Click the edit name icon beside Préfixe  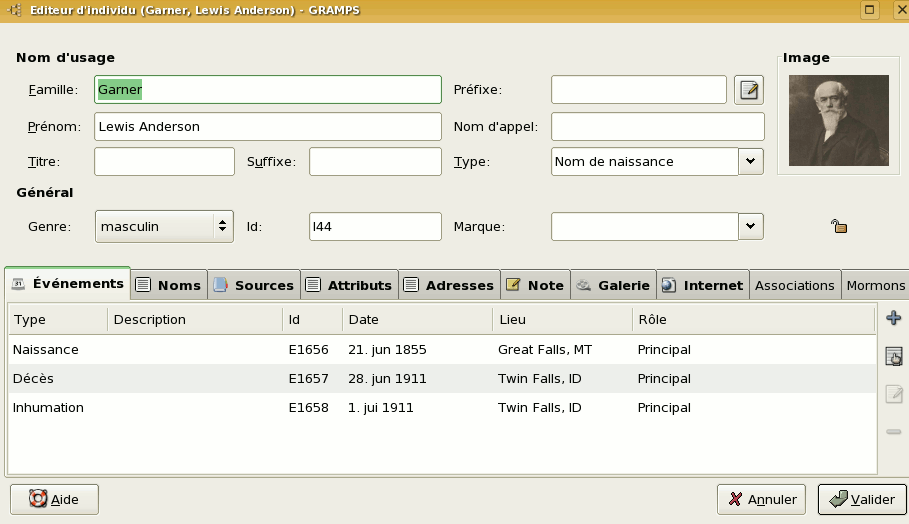point(749,90)
